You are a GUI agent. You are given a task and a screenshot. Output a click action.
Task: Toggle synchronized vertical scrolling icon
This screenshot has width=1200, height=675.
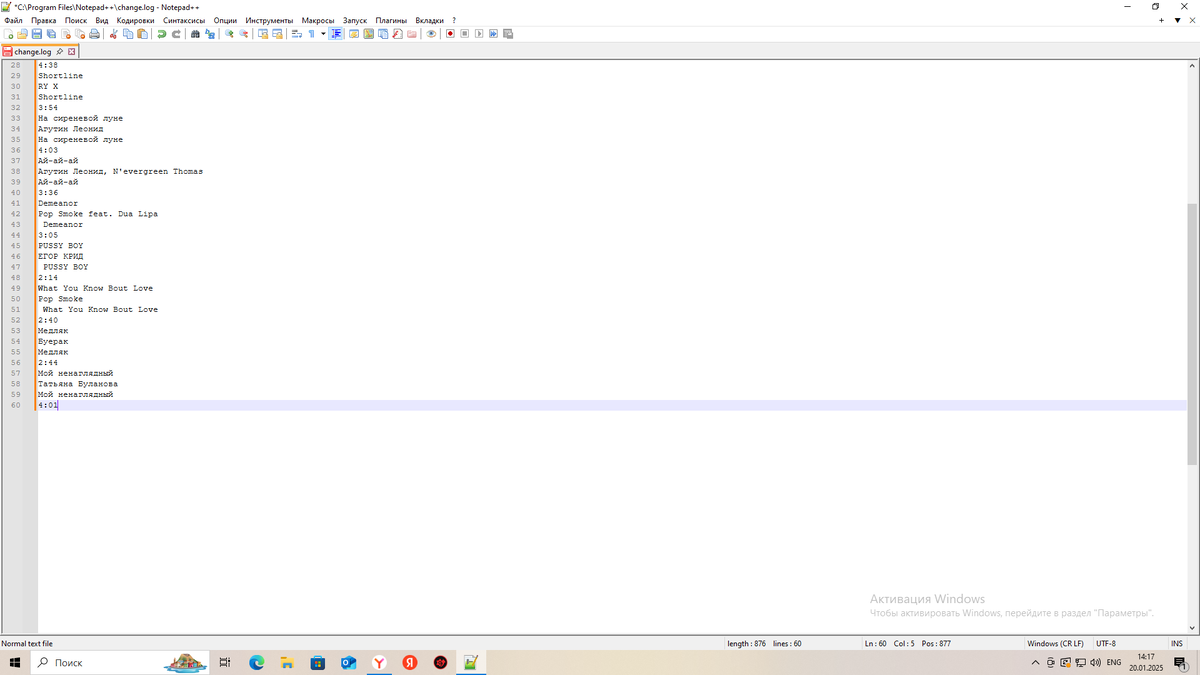263,34
